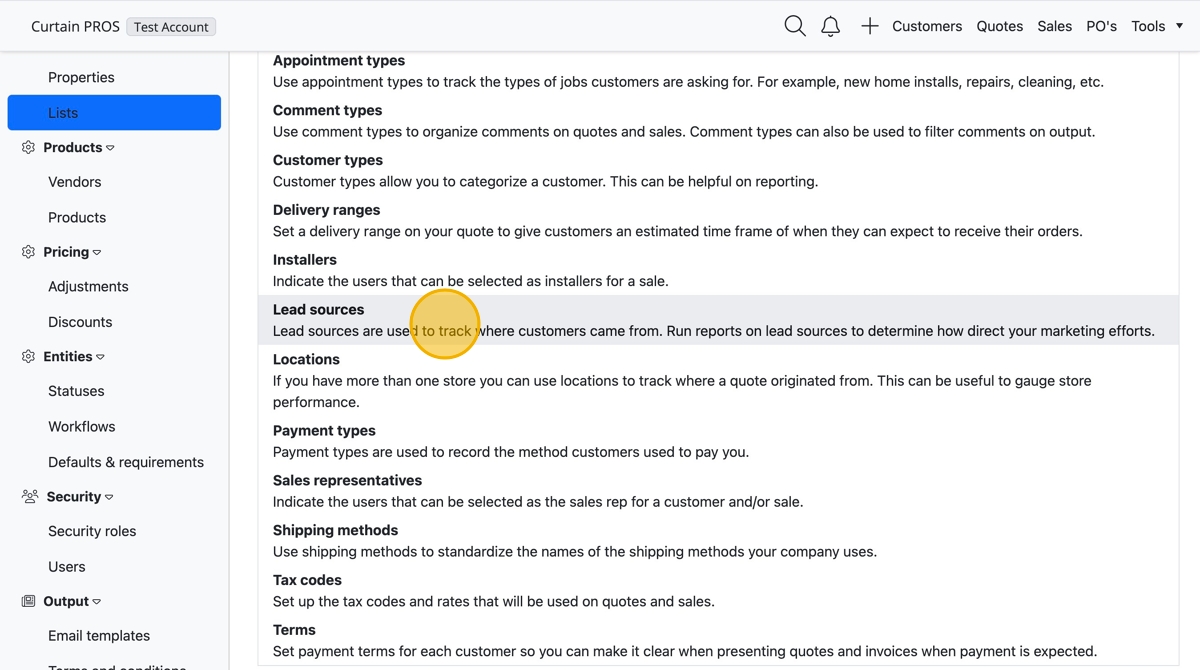Image resolution: width=1200 pixels, height=670 pixels.
Task: Click the Products section gear icon
Action: click(28, 147)
